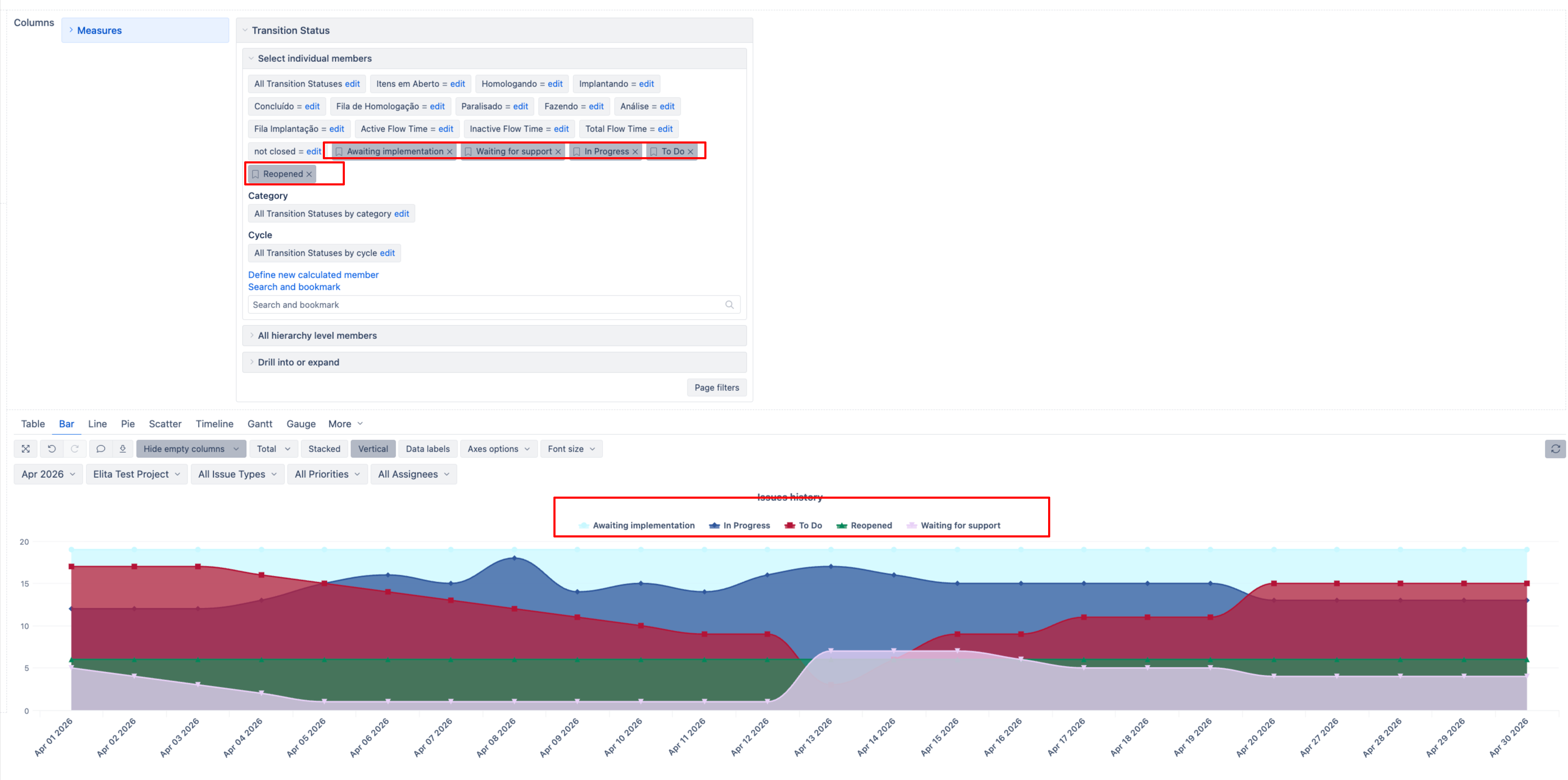Viewport: 1568px width, 780px height.
Task: Open the comment speech bubble icon
Action: point(101,449)
